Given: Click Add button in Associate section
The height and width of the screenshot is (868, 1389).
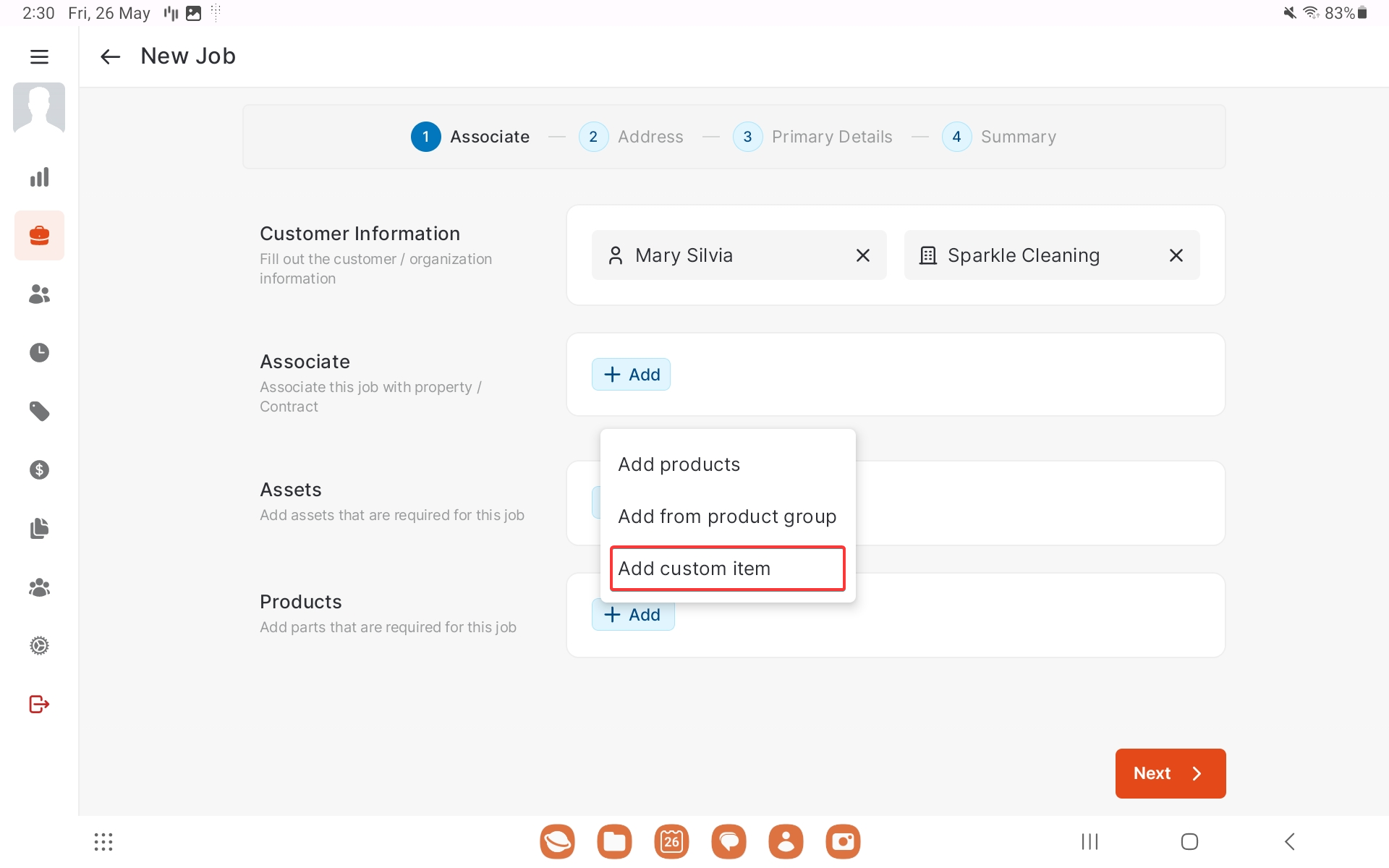Looking at the screenshot, I should point(631,375).
